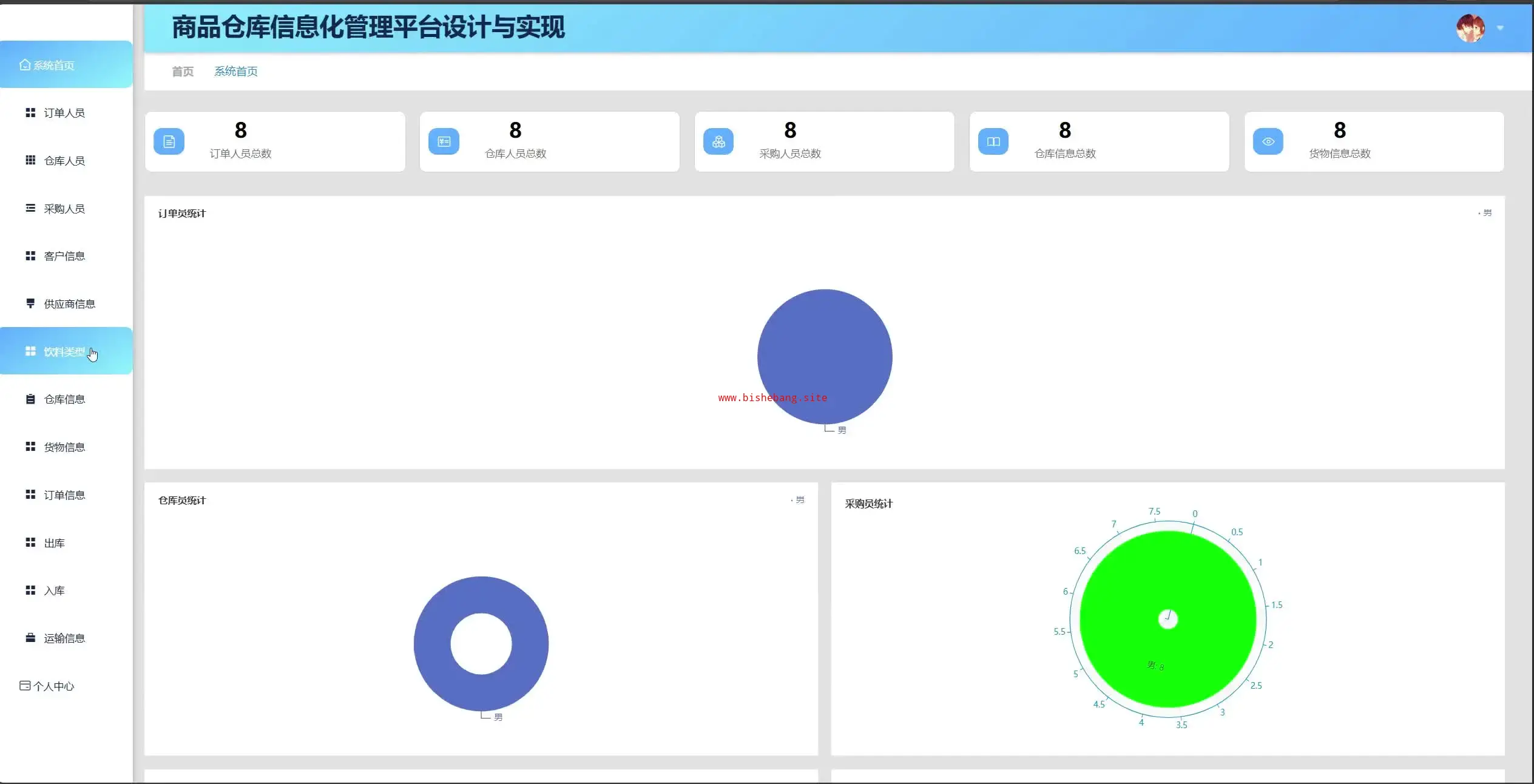The height and width of the screenshot is (784, 1534).
Task: Click the cubes icon for 采购人员总数
Action: (x=718, y=141)
